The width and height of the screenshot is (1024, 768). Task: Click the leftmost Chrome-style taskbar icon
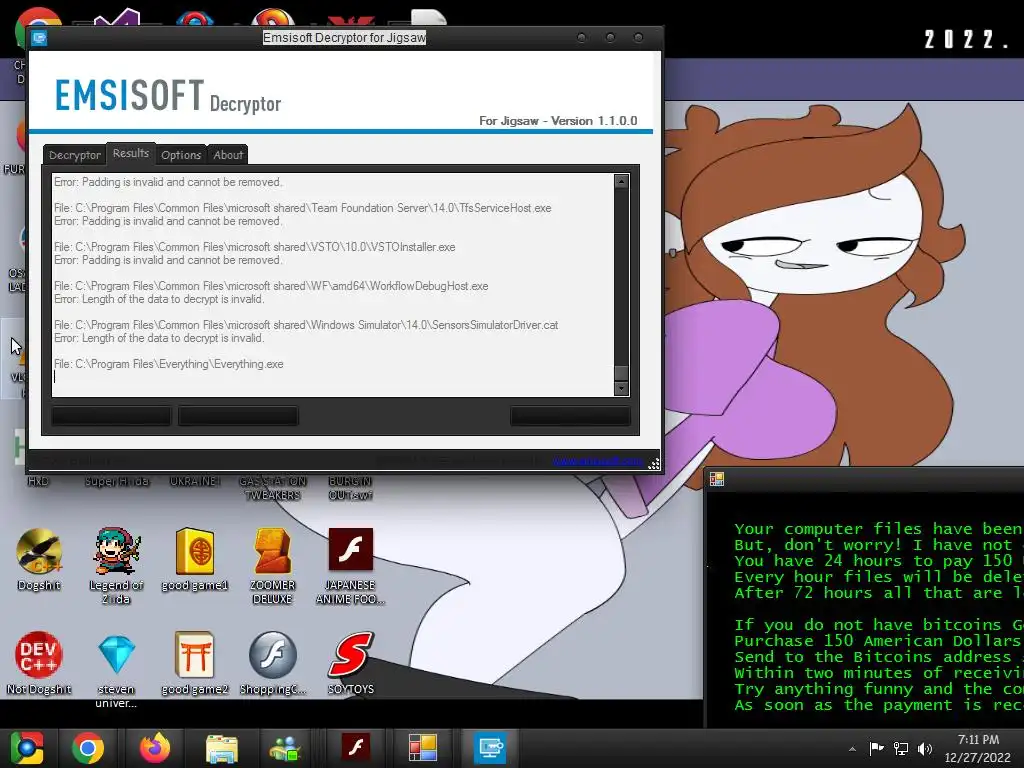click(27, 748)
